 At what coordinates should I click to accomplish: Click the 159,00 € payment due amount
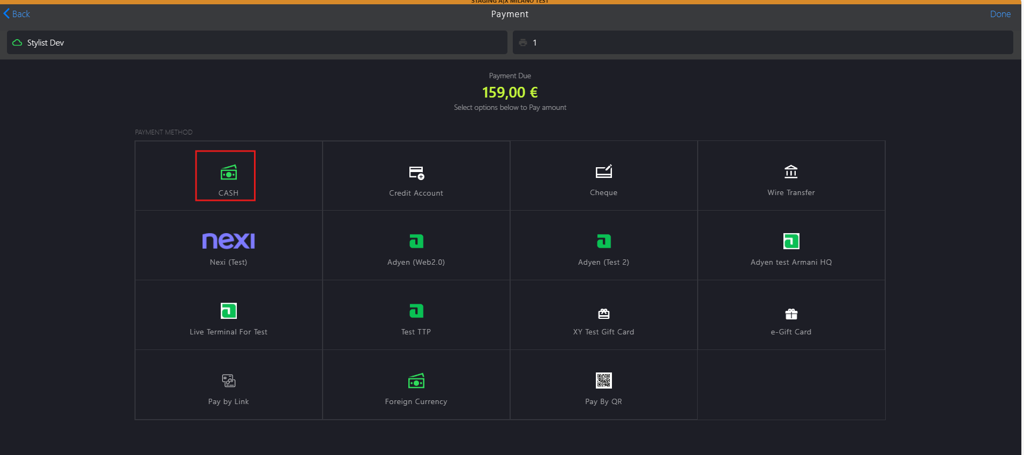tap(510, 93)
